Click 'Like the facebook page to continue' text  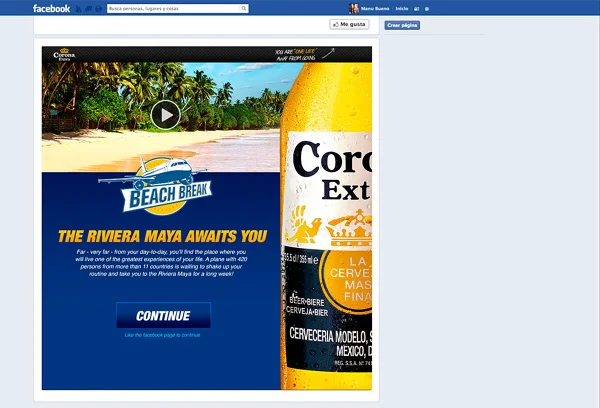pos(162,335)
